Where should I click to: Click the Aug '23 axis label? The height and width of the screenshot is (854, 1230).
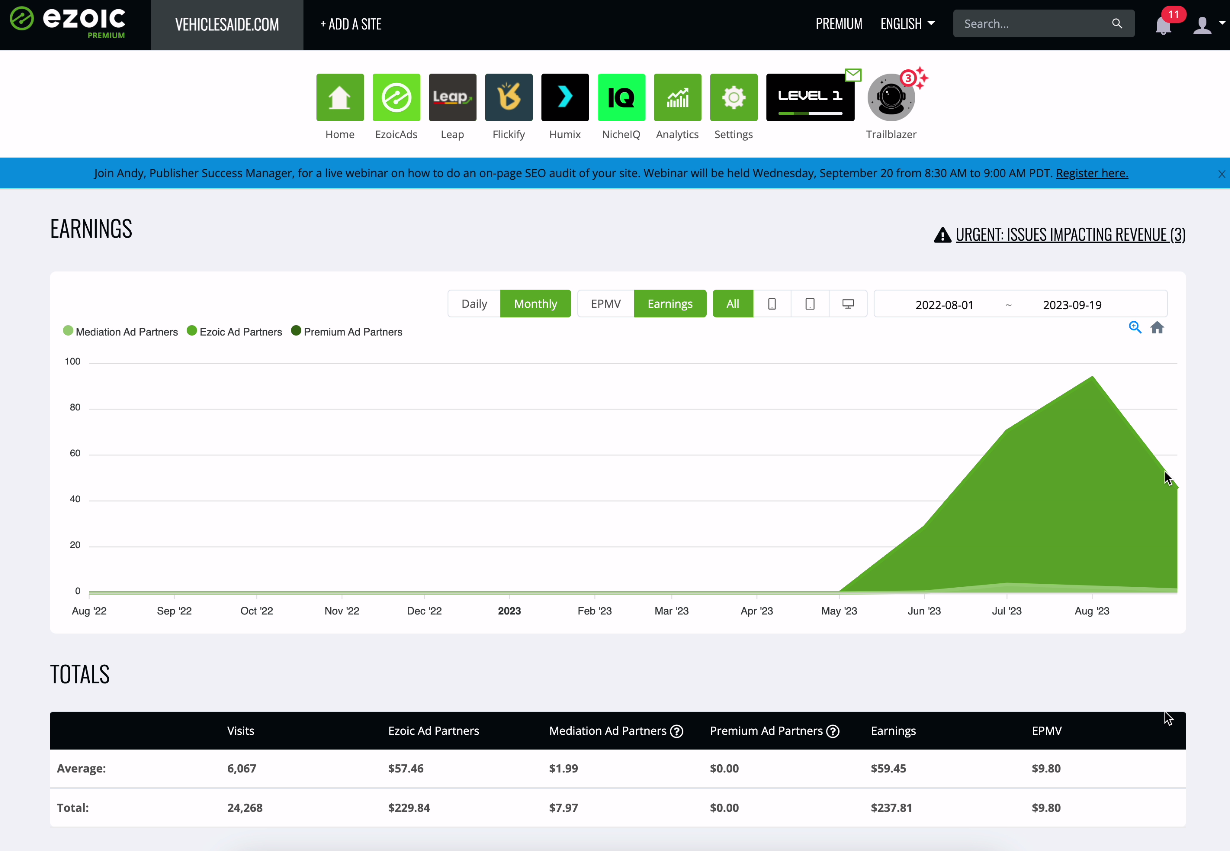[1092, 611]
